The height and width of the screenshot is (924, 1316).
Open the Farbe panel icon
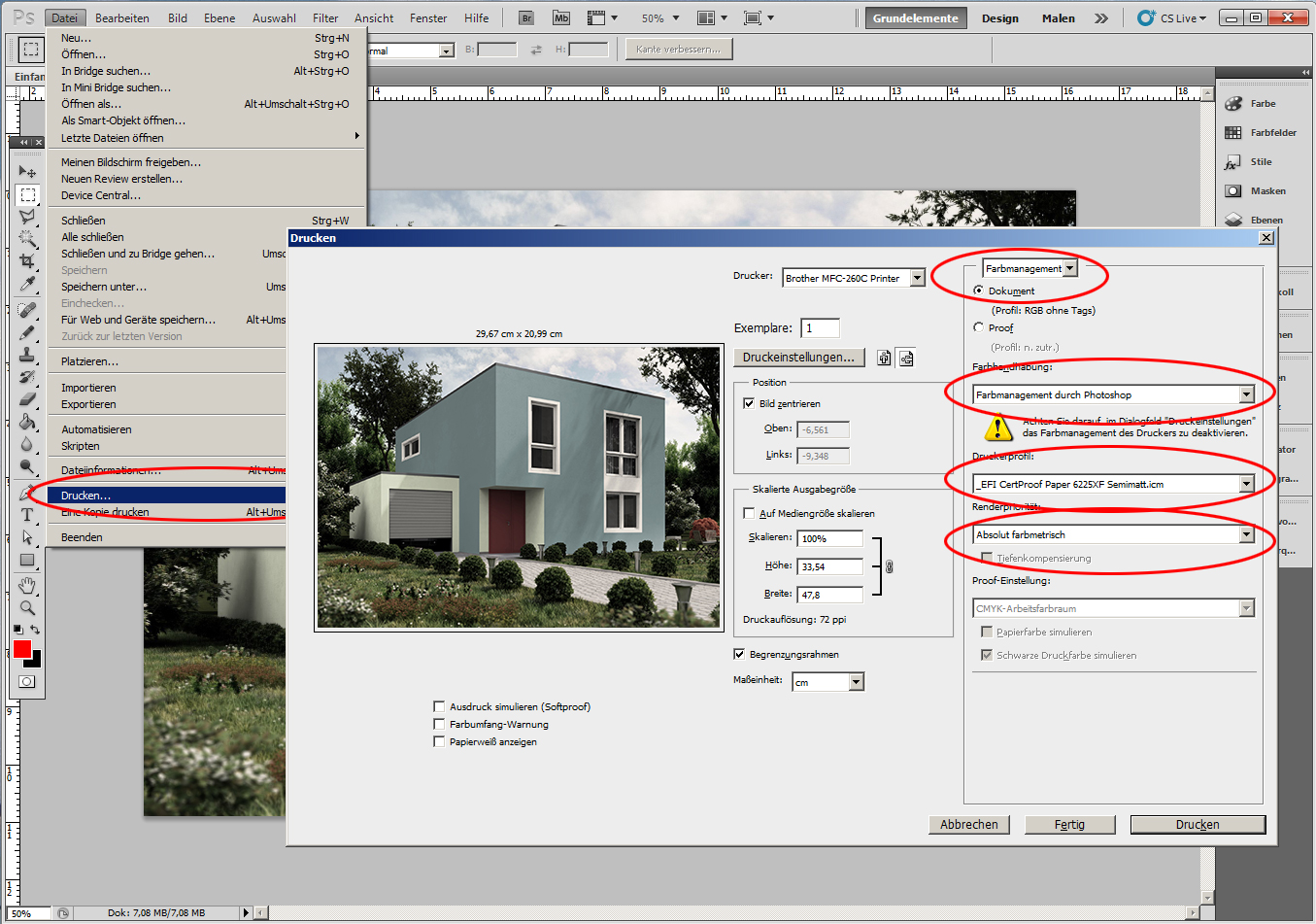[x=1233, y=104]
